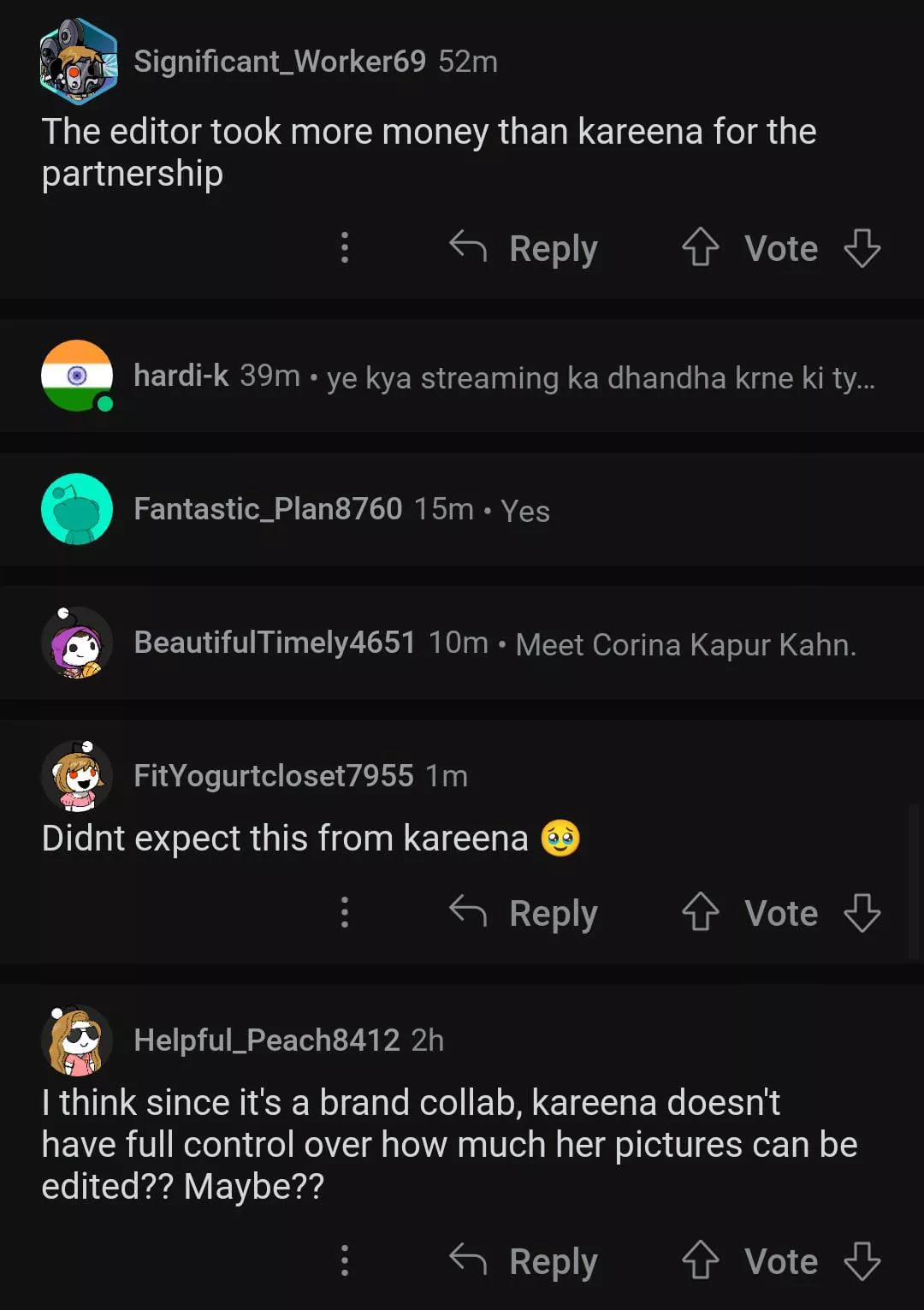The height and width of the screenshot is (1310, 924).
Task: Upvote Helpful_Peach8412's comment
Action: (x=701, y=1260)
